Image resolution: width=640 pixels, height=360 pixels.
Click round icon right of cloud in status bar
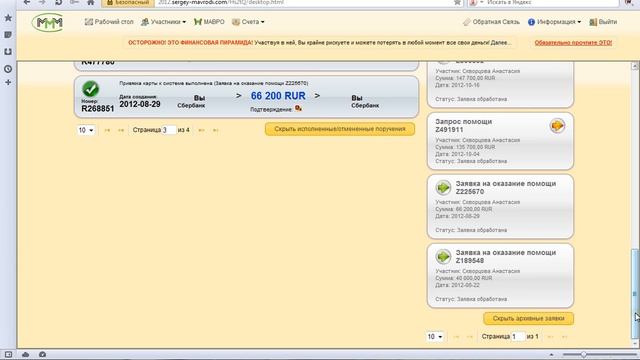point(42,354)
